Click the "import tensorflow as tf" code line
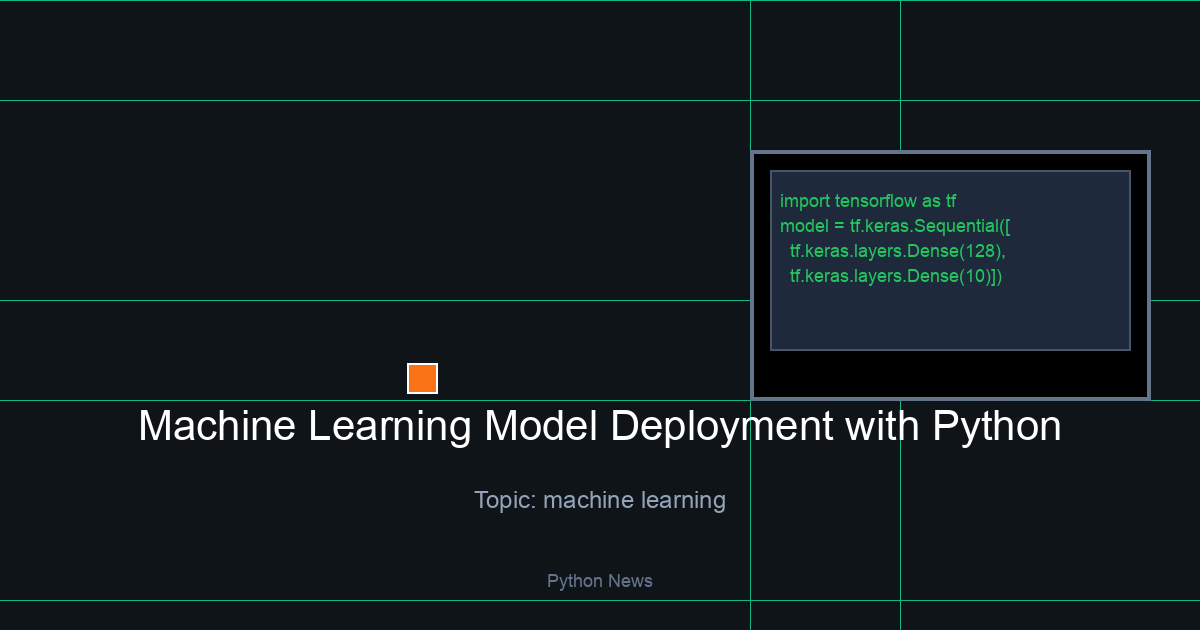1200x630 pixels. point(868,201)
